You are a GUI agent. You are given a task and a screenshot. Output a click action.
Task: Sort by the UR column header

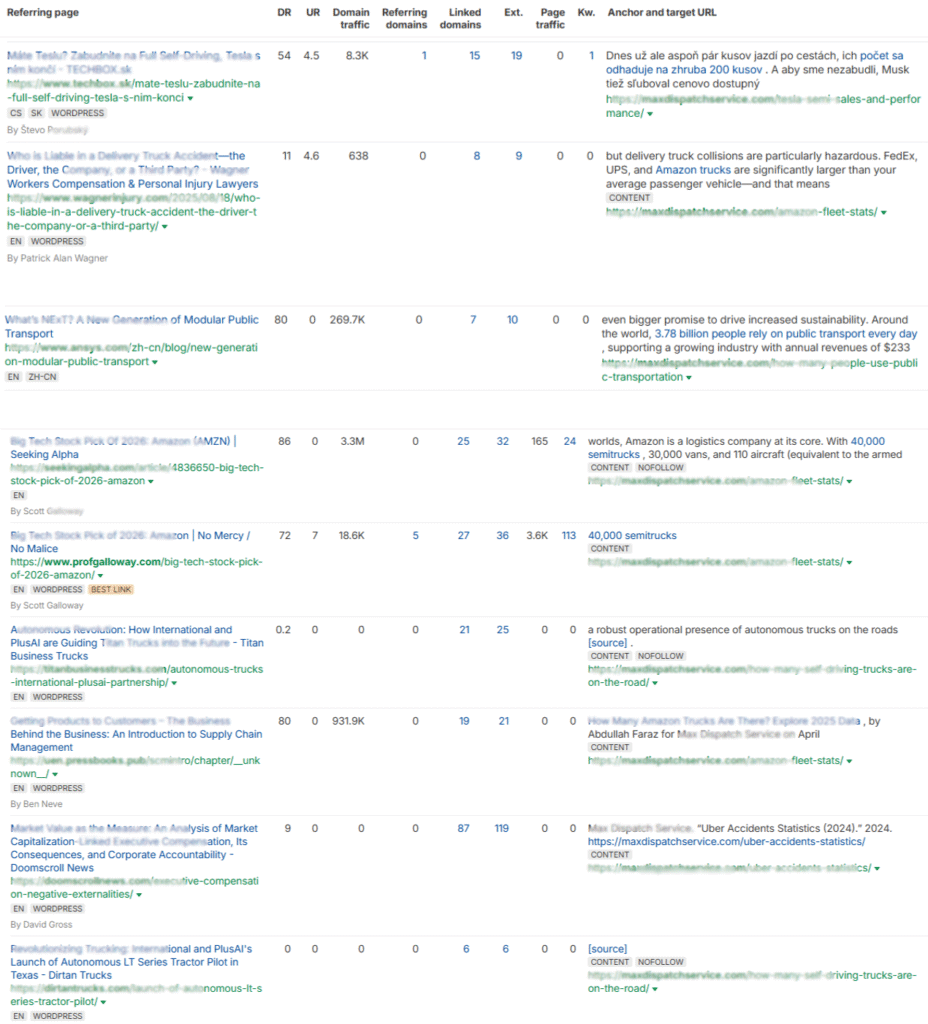click(313, 12)
